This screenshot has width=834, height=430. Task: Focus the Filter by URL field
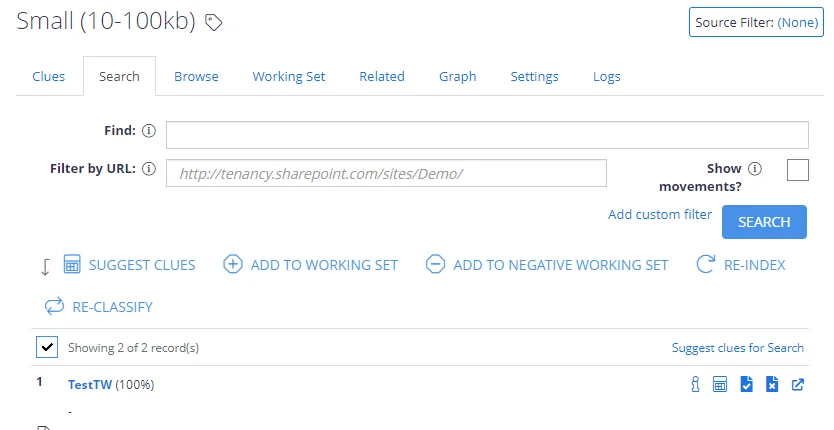point(386,173)
